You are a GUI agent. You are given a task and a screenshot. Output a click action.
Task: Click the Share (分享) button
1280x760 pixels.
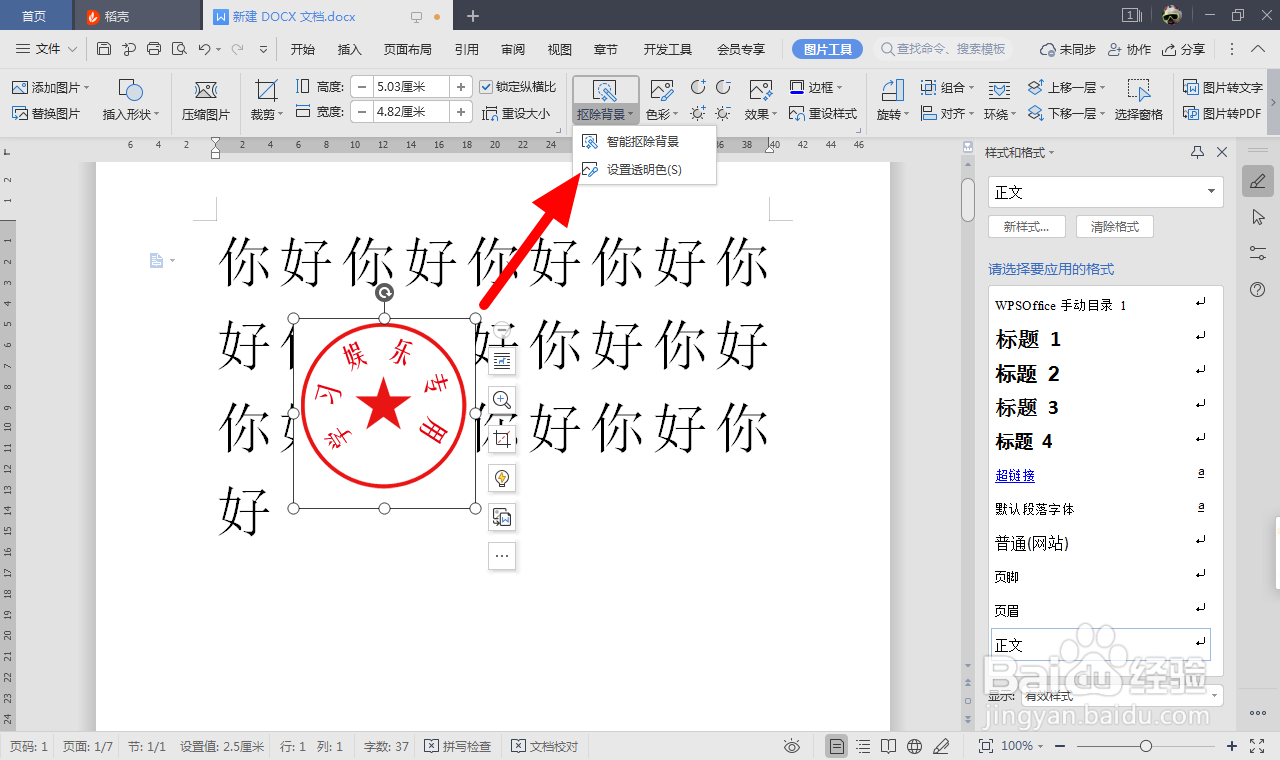(x=1184, y=49)
